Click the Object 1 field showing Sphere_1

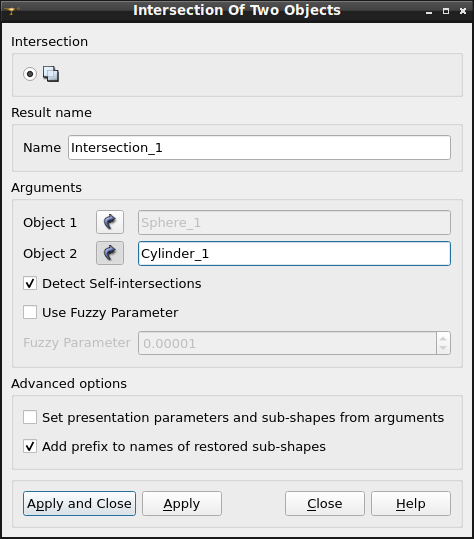(294, 222)
